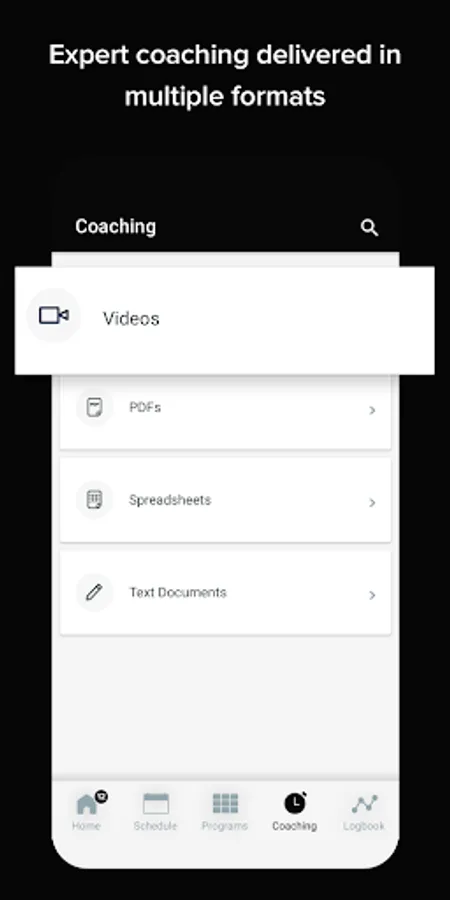Expand the Text Documents chevron

[x=372, y=595]
